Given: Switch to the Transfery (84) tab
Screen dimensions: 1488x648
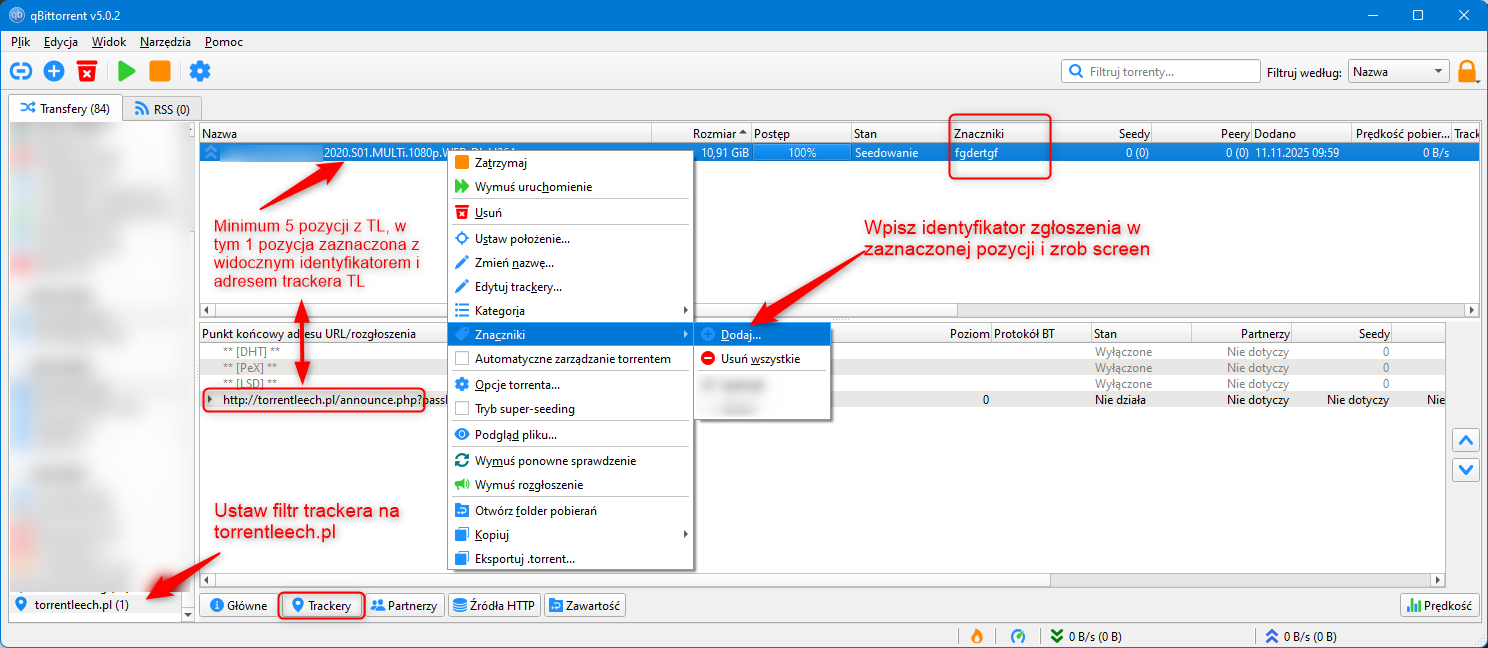Looking at the screenshot, I should tap(65, 108).
